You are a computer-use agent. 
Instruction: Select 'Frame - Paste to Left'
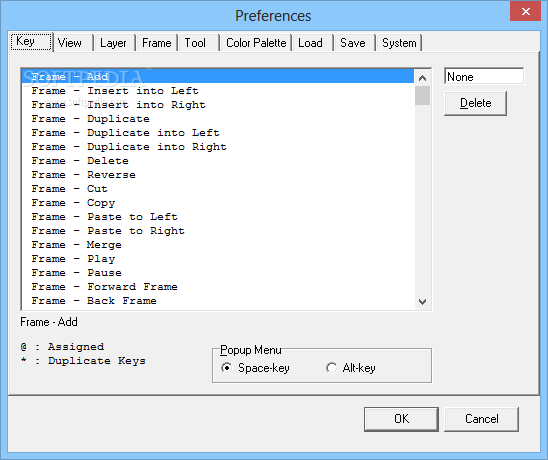(218, 217)
